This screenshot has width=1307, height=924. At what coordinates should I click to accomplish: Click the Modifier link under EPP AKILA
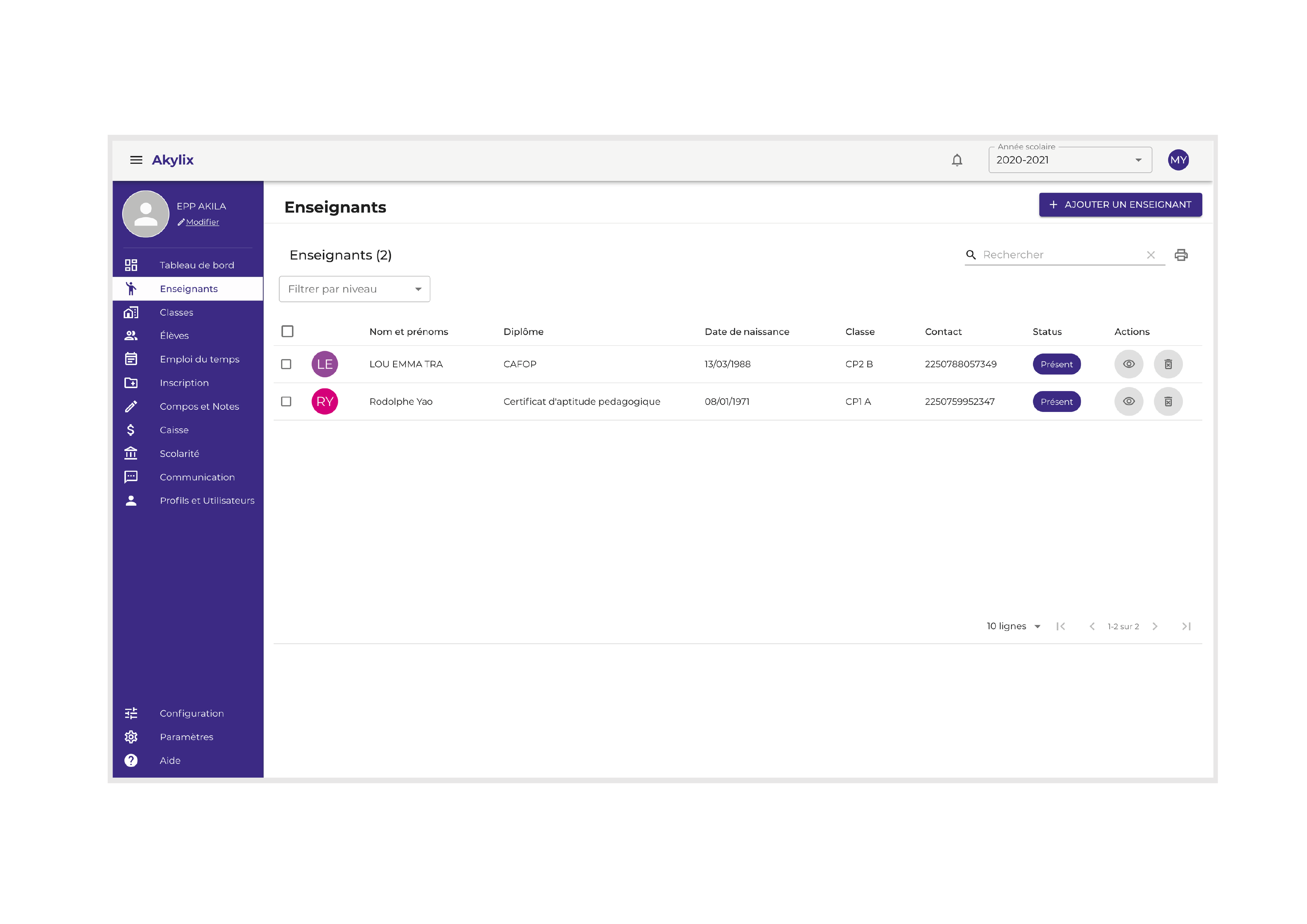tap(202, 222)
